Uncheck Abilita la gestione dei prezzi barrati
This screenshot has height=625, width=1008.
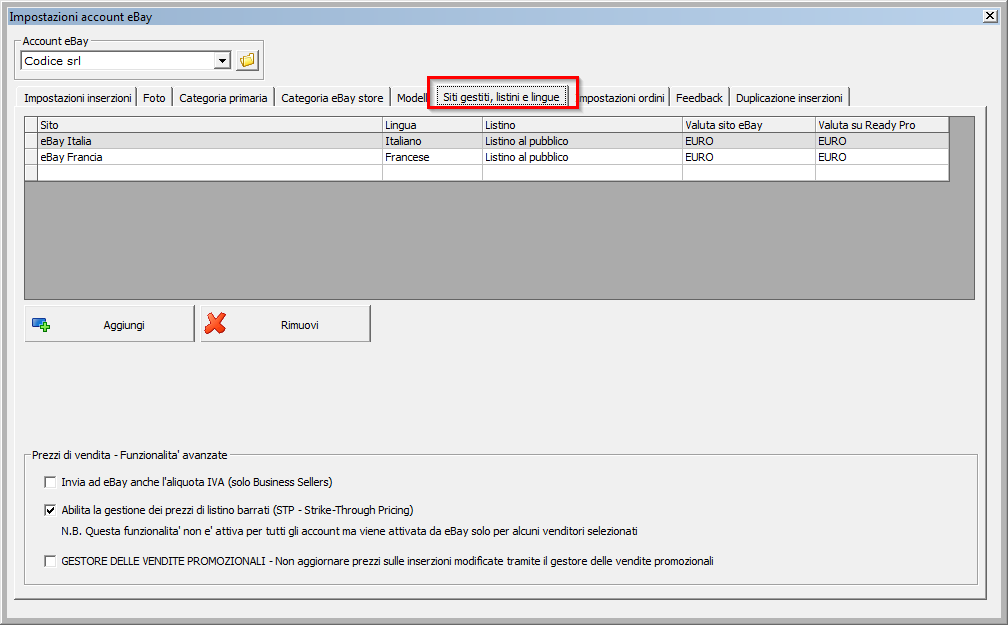pyautogui.click(x=50, y=510)
